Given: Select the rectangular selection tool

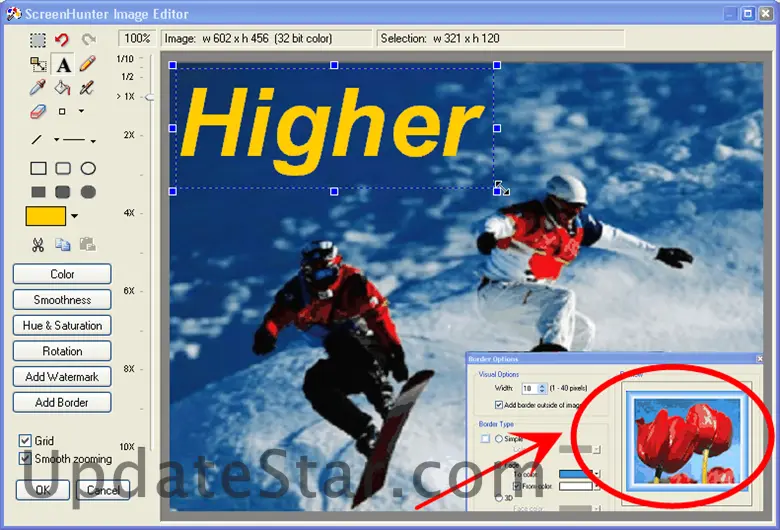Looking at the screenshot, I should (x=38, y=39).
